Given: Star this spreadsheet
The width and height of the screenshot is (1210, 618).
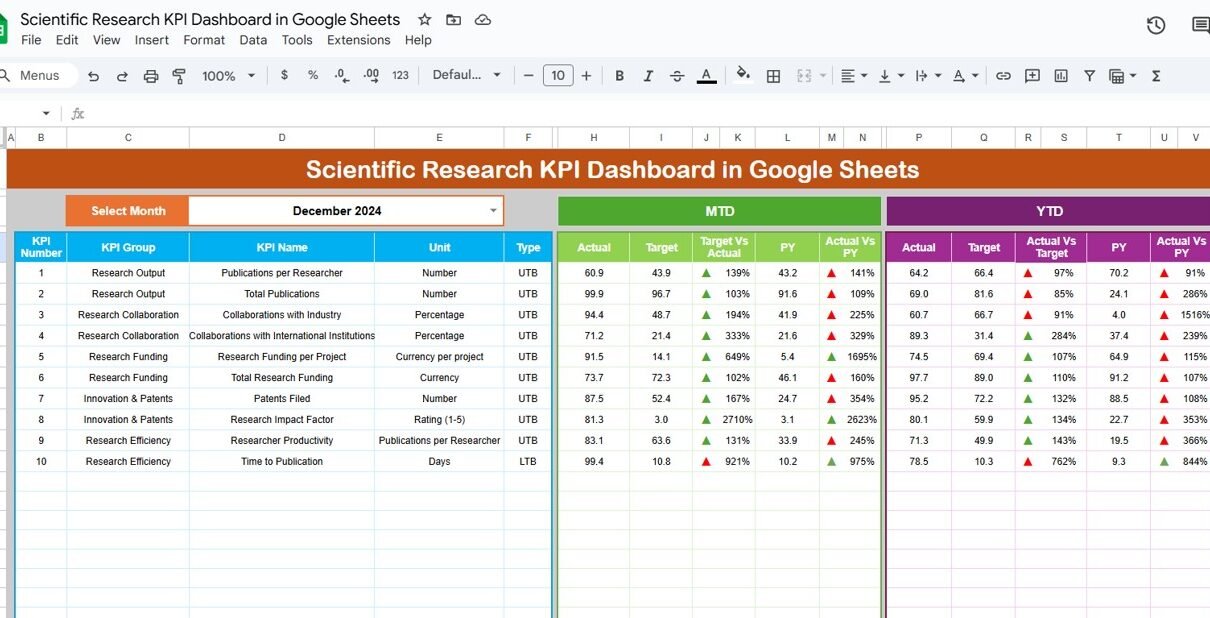Looking at the screenshot, I should click(425, 20).
